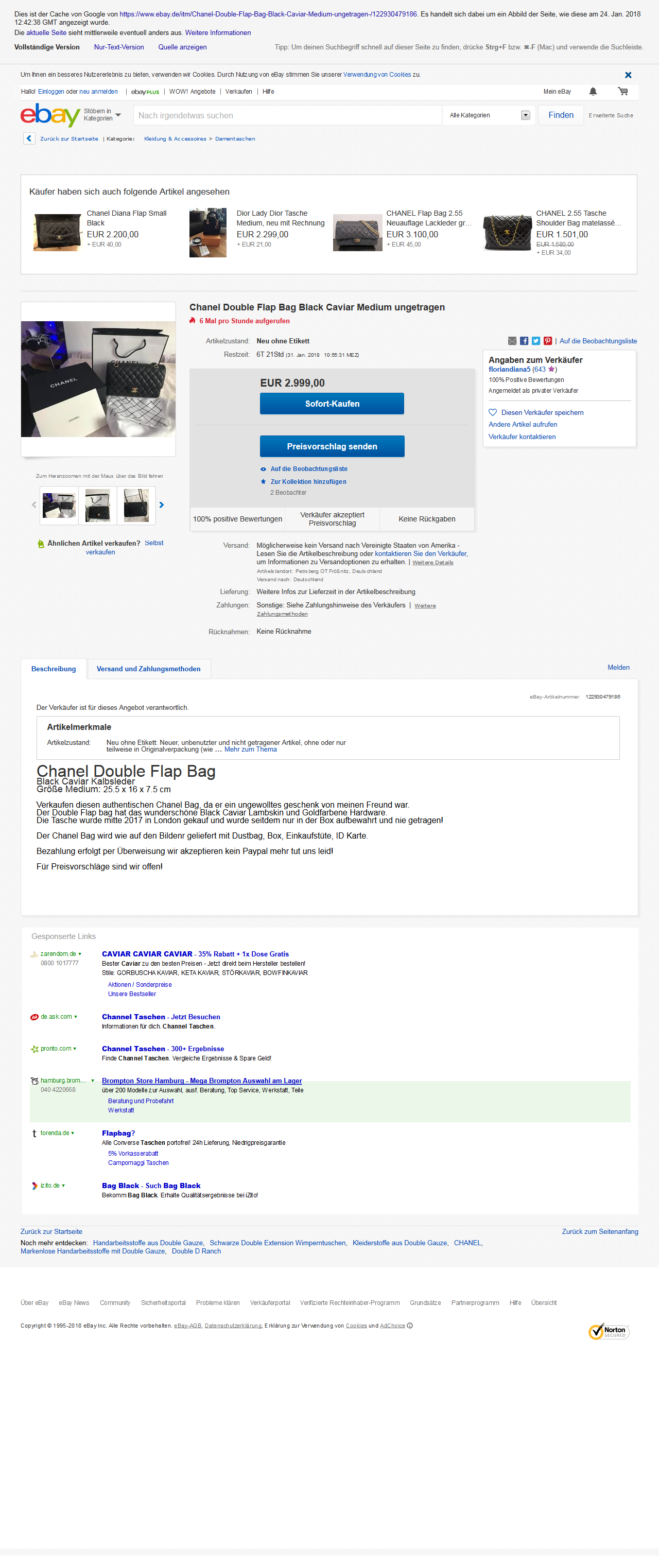
Task: Open WOW! Angebote menu item
Action: (193, 92)
